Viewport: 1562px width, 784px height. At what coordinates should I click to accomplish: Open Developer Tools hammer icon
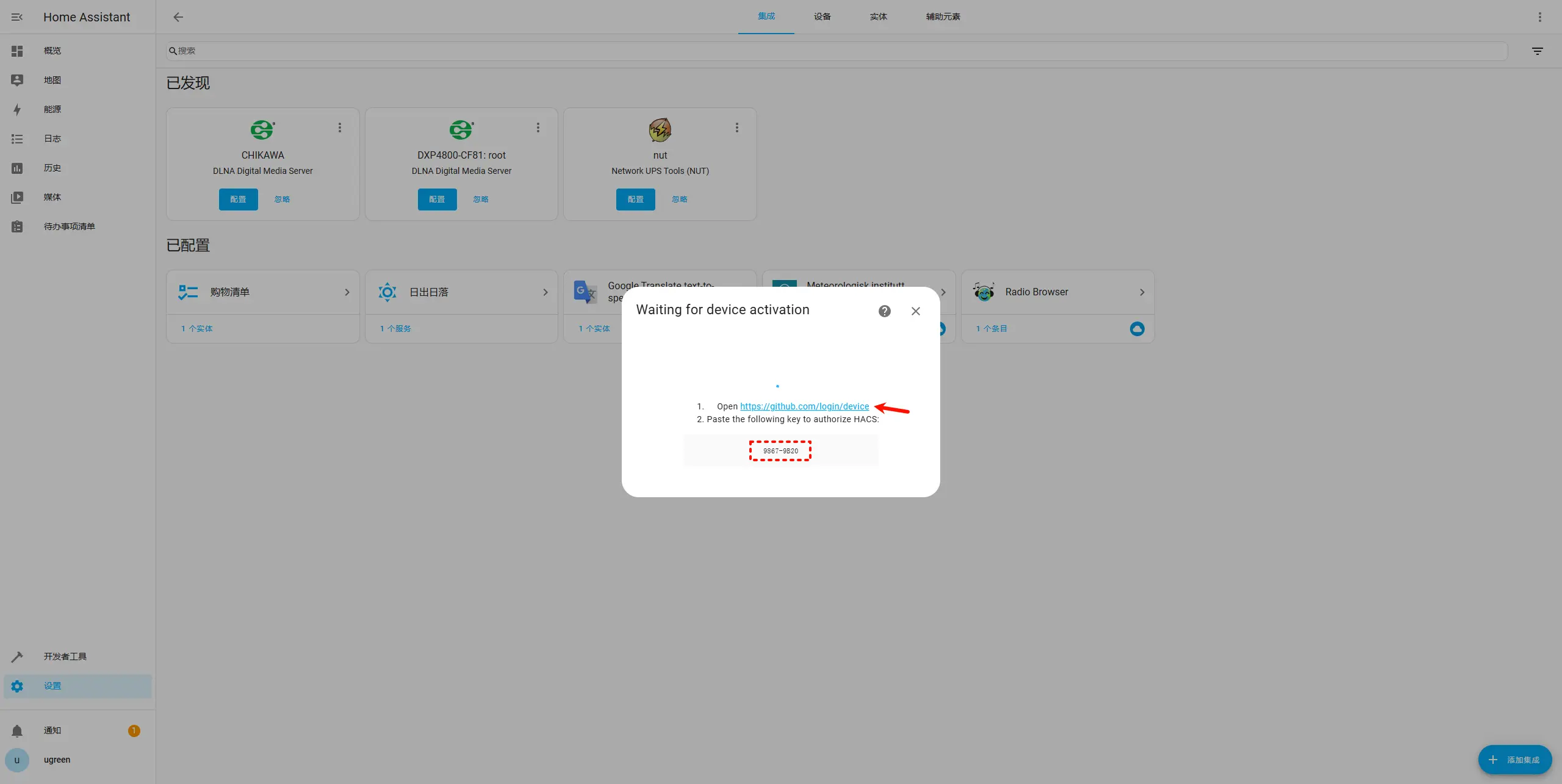click(x=17, y=656)
